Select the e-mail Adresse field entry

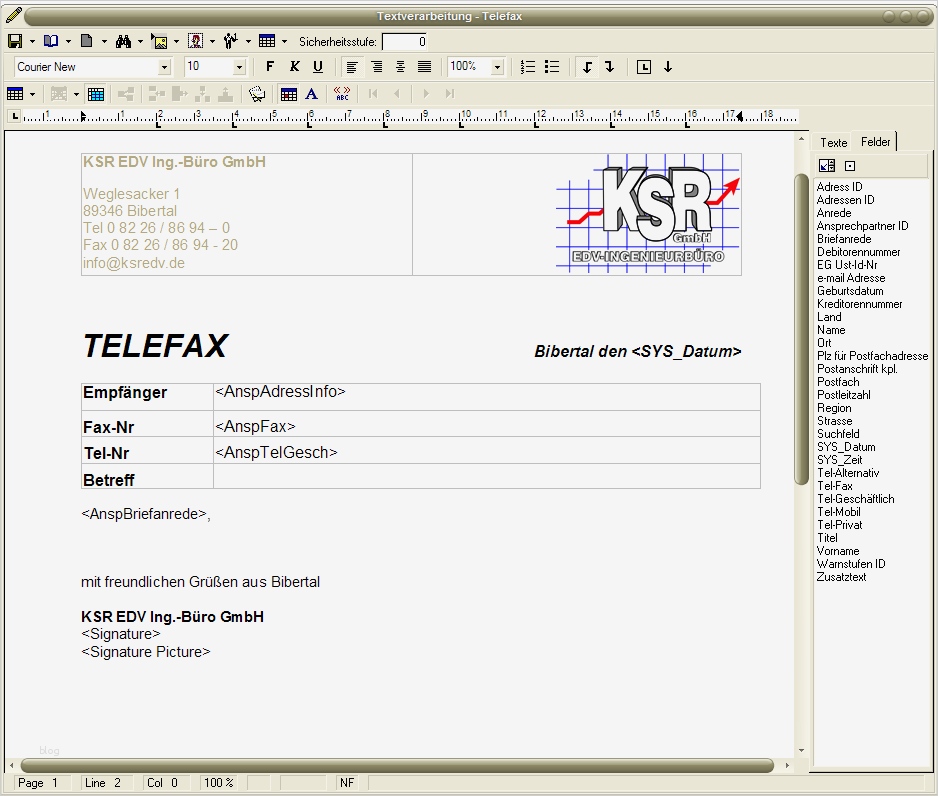pos(851,277)
